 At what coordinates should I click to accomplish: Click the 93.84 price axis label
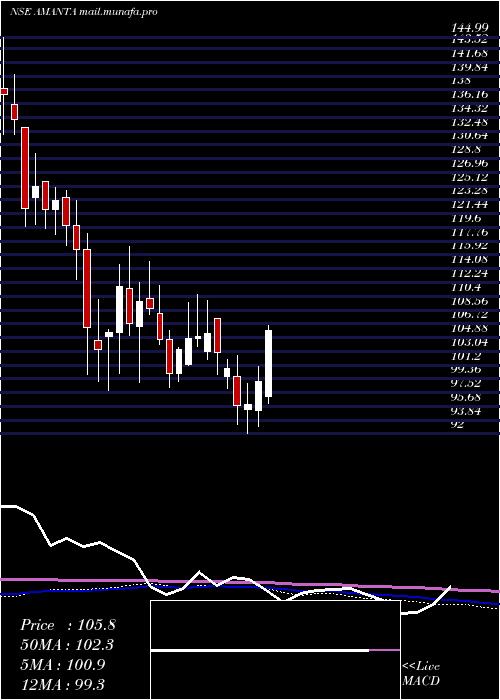click(467, 411)
